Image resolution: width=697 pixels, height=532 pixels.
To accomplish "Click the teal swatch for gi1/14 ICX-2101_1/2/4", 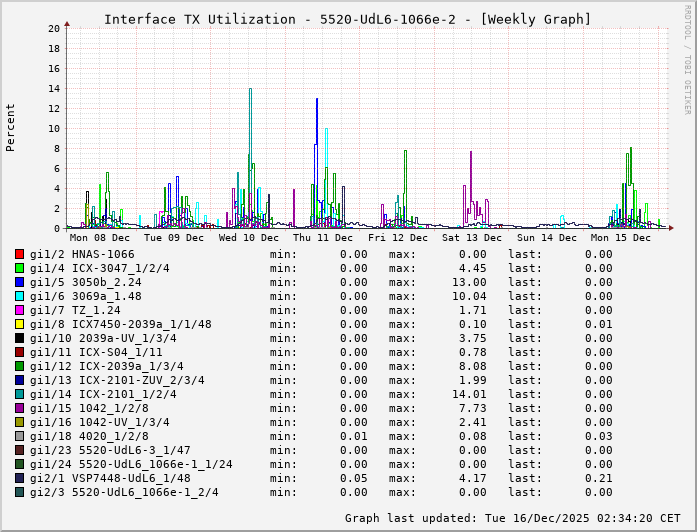I will point(20,394).
